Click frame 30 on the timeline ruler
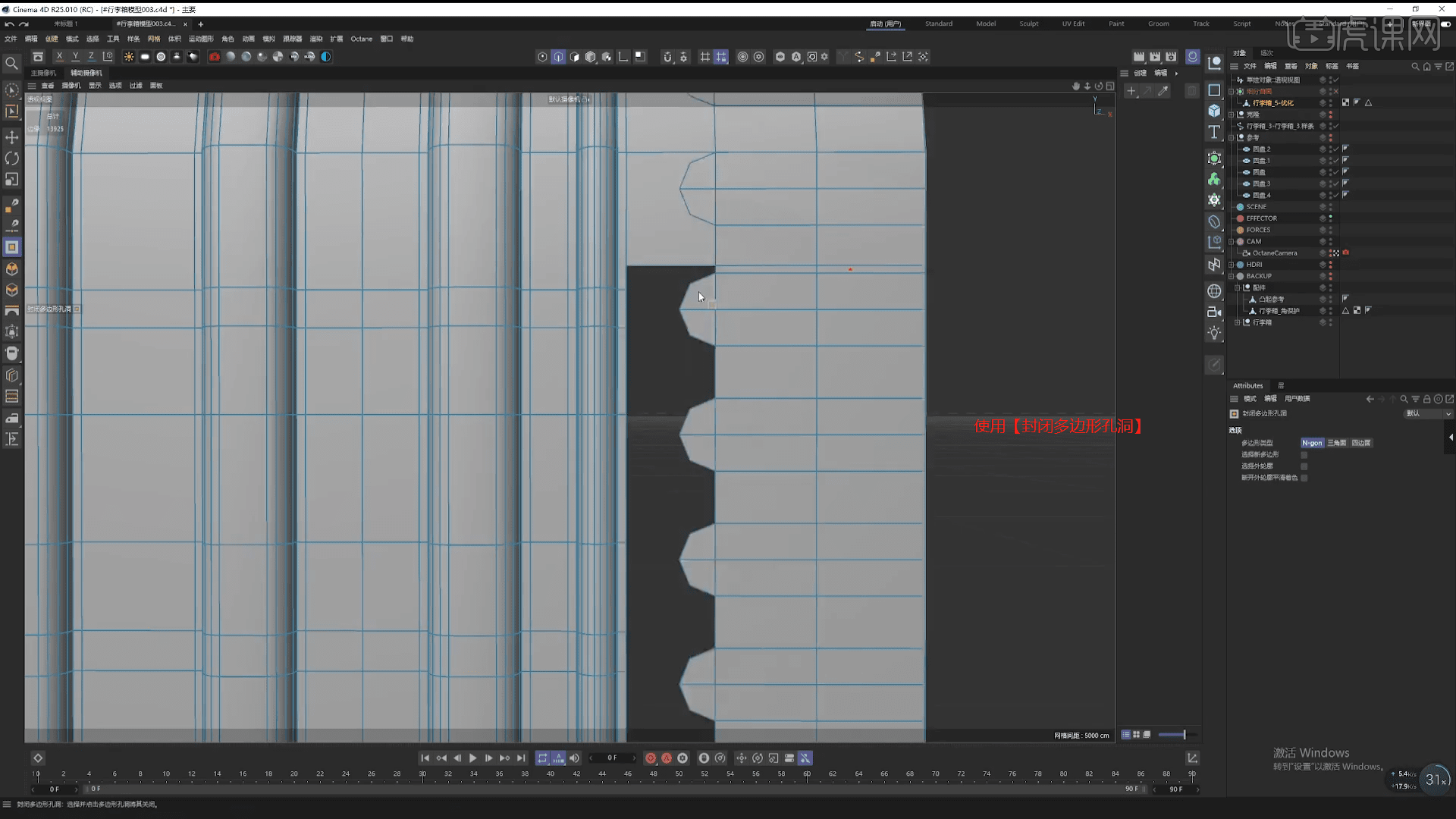 point(422,774)
